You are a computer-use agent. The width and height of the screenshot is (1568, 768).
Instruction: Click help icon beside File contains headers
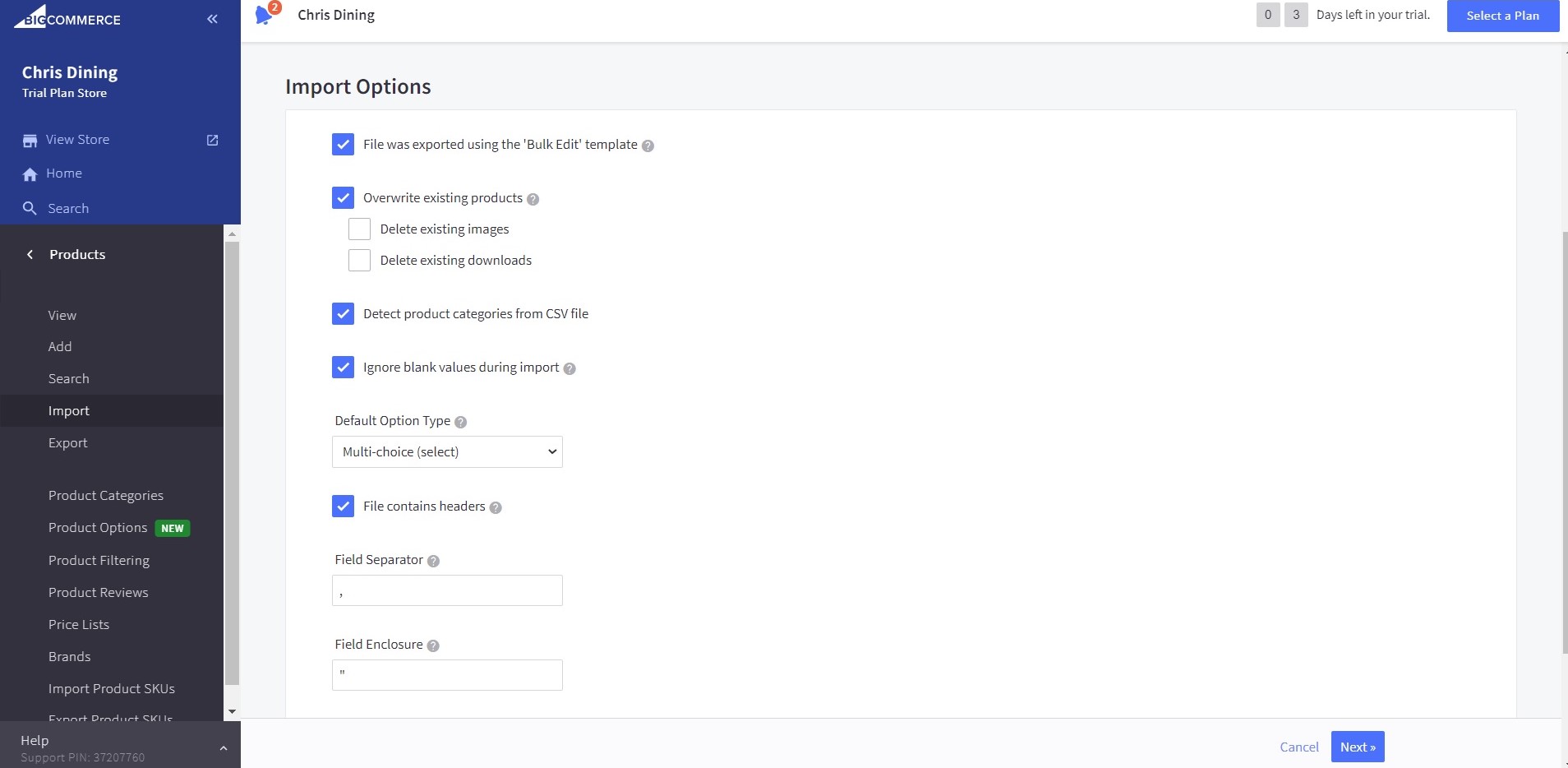[496, 507]
